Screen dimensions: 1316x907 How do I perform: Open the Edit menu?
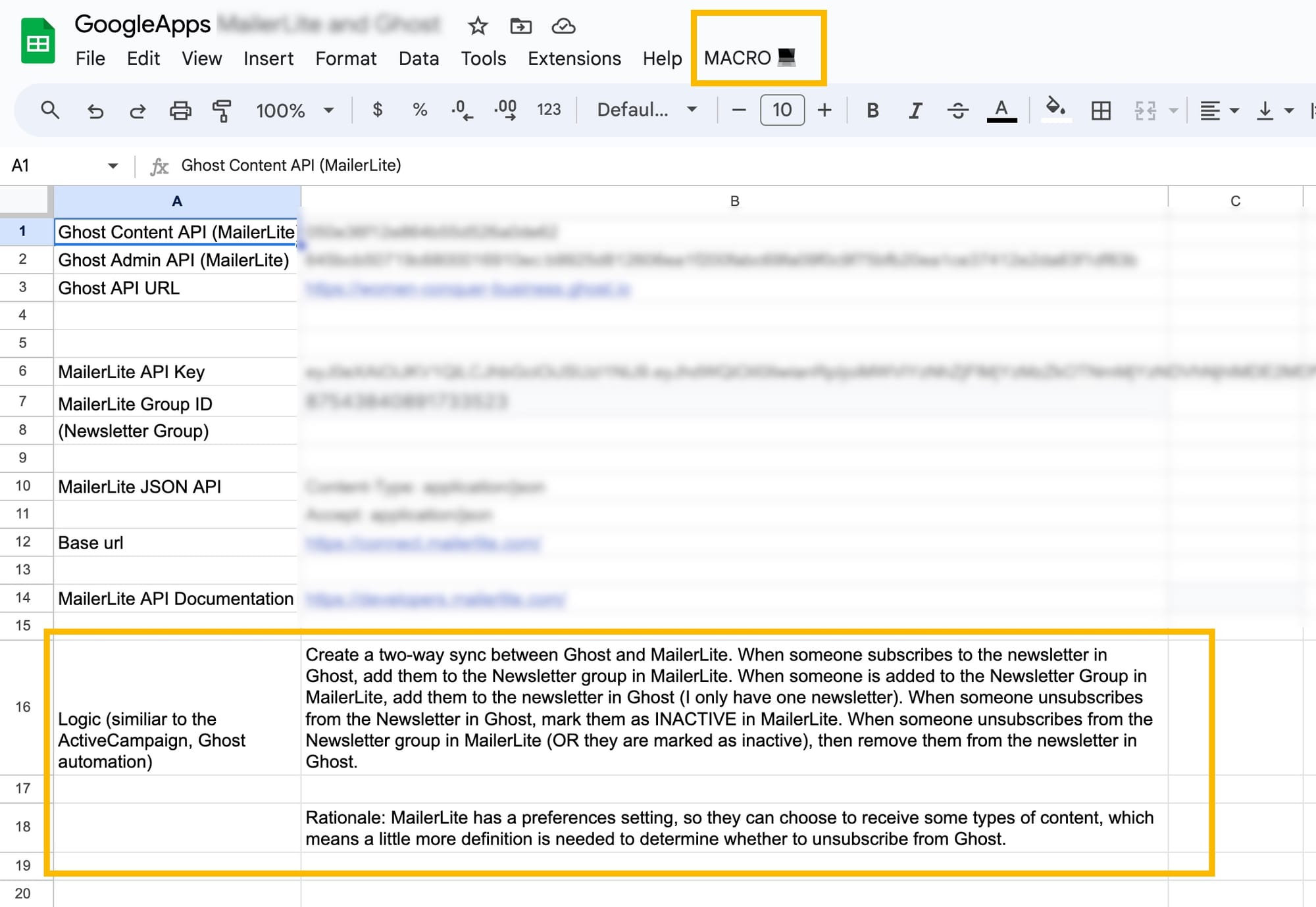(x=143, y=59)
